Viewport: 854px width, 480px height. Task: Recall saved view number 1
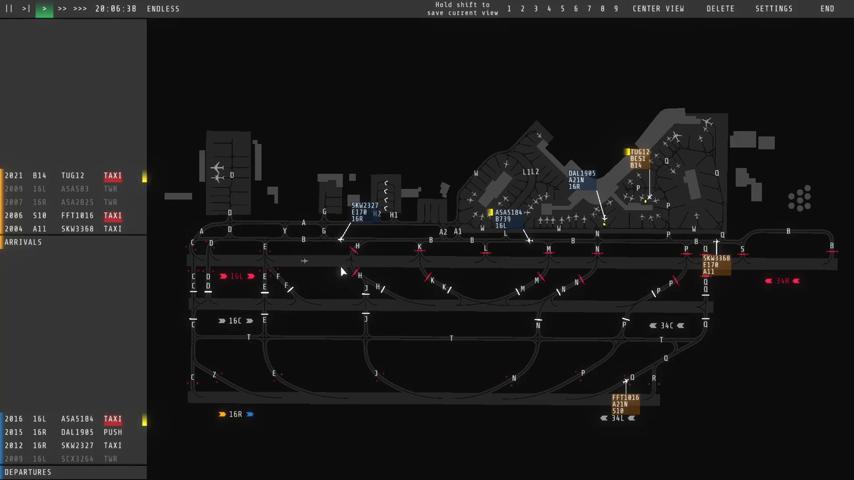[509, 9]
